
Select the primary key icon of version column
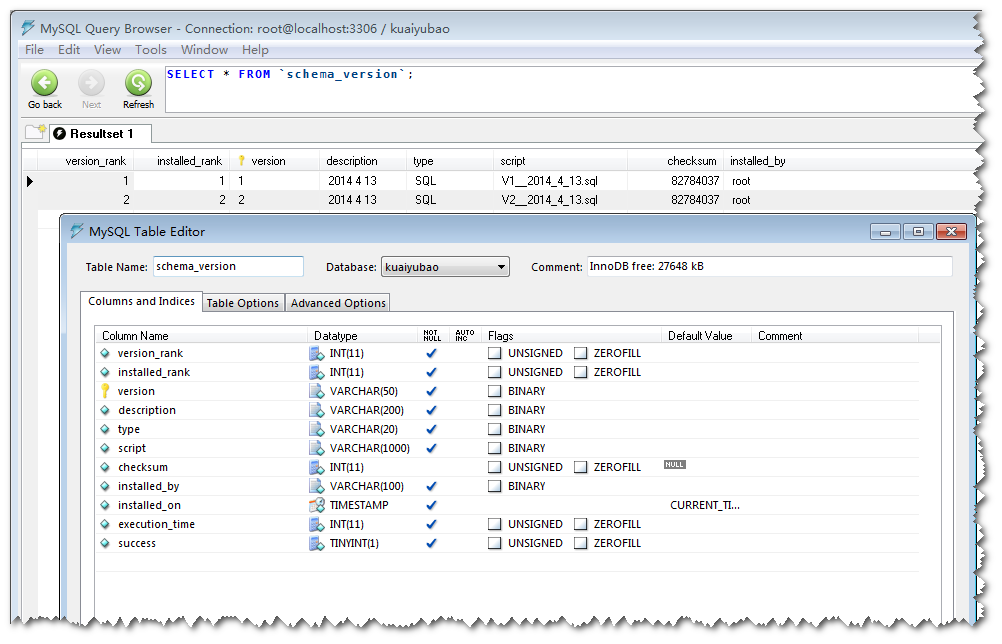105,391
